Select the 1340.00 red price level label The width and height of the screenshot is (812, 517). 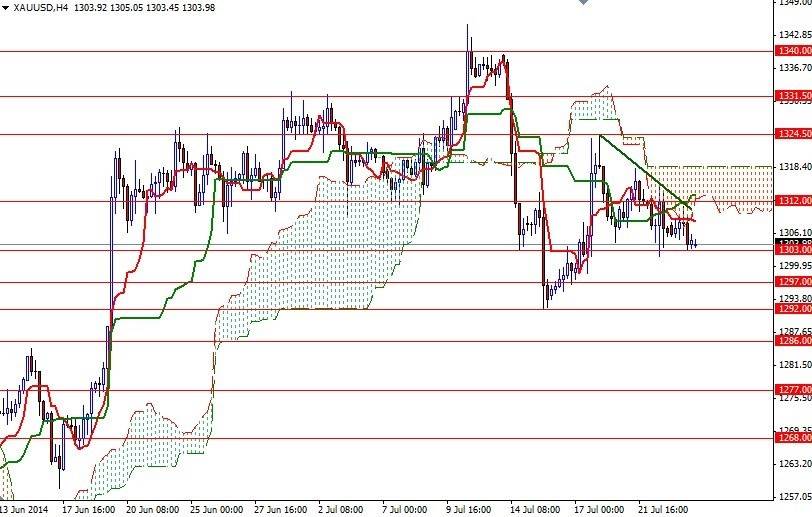point(793,51)
